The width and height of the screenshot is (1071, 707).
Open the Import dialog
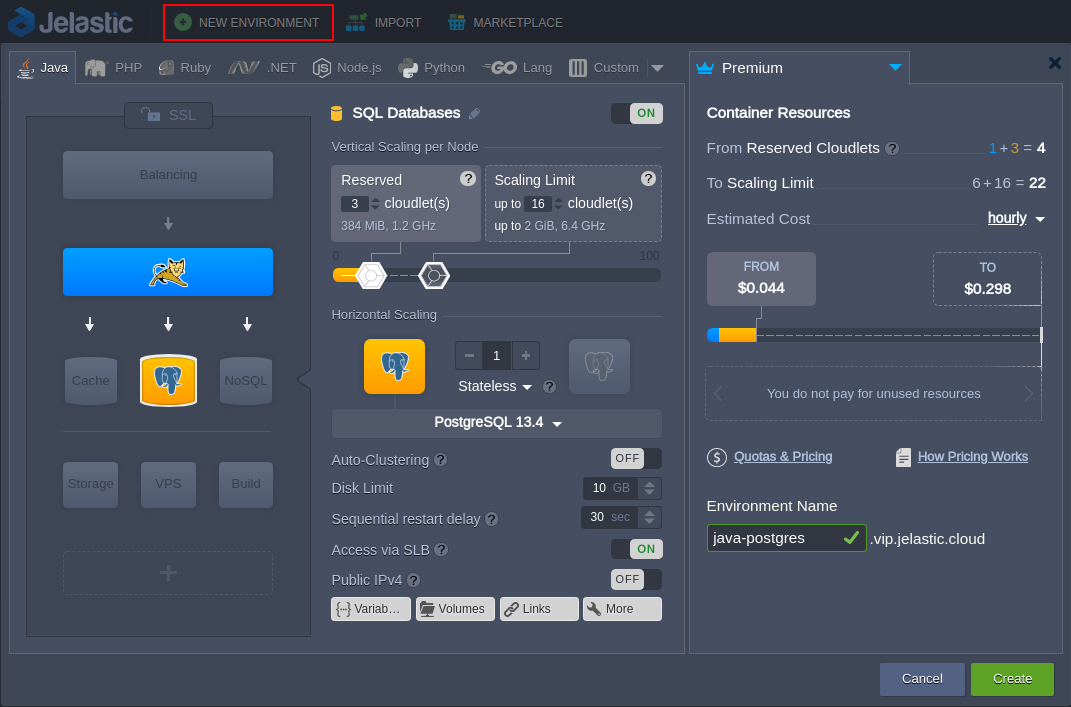[384, 23]
